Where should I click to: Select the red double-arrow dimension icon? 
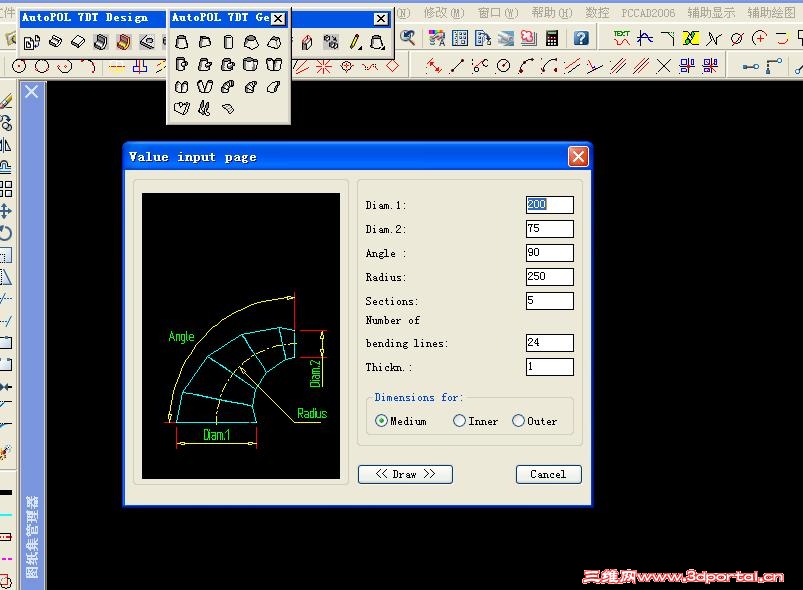click(x=434, y=66)
